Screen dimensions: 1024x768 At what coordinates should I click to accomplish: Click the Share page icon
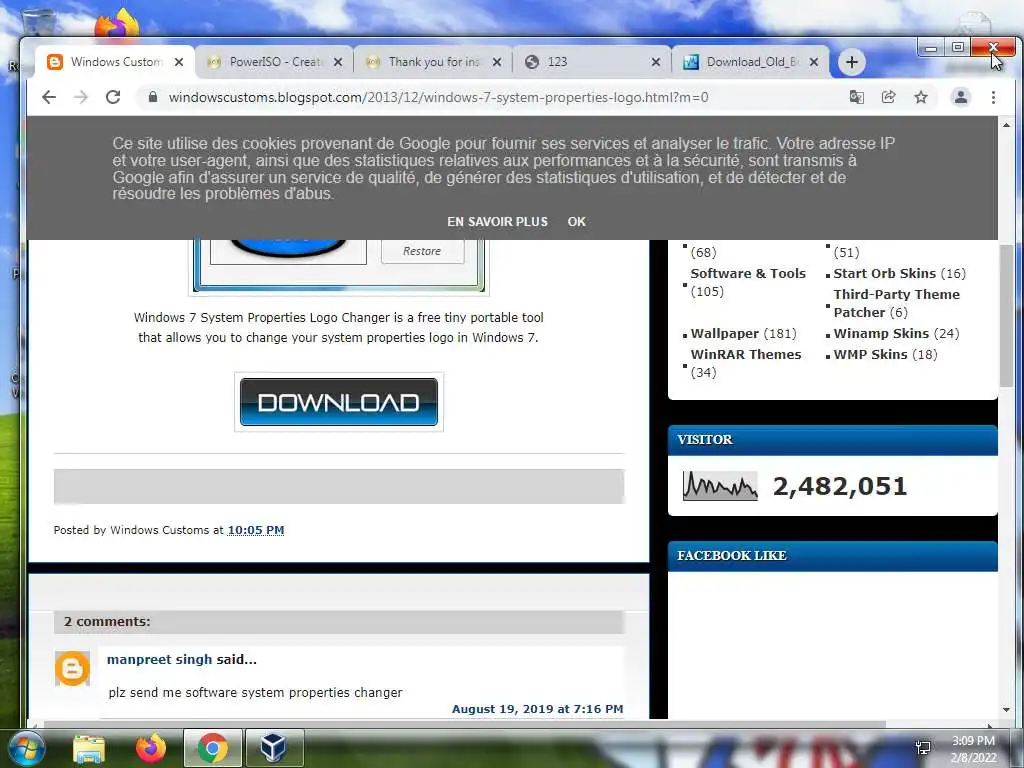[888, 97]
